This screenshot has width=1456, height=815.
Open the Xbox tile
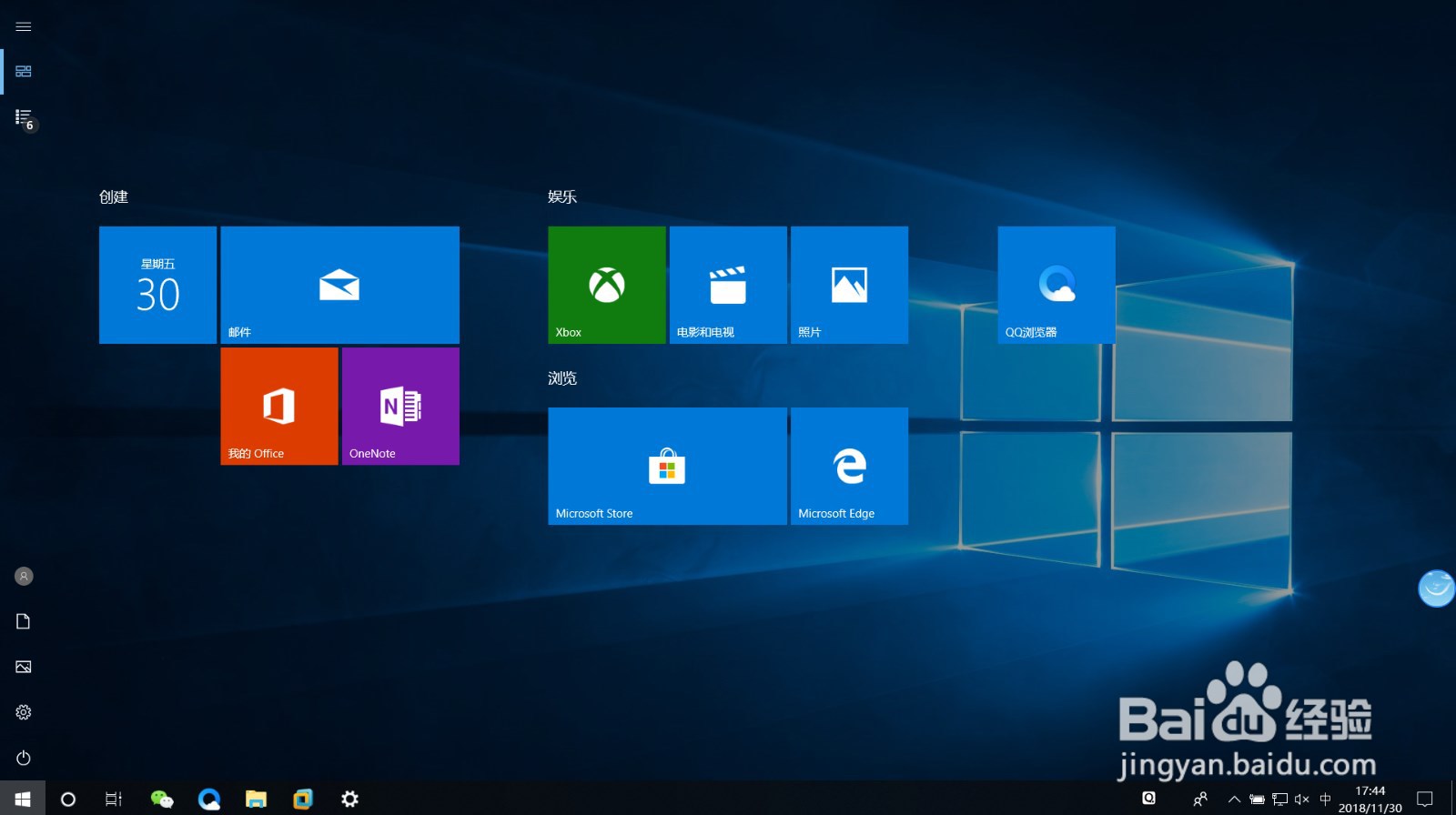point(607,285)
